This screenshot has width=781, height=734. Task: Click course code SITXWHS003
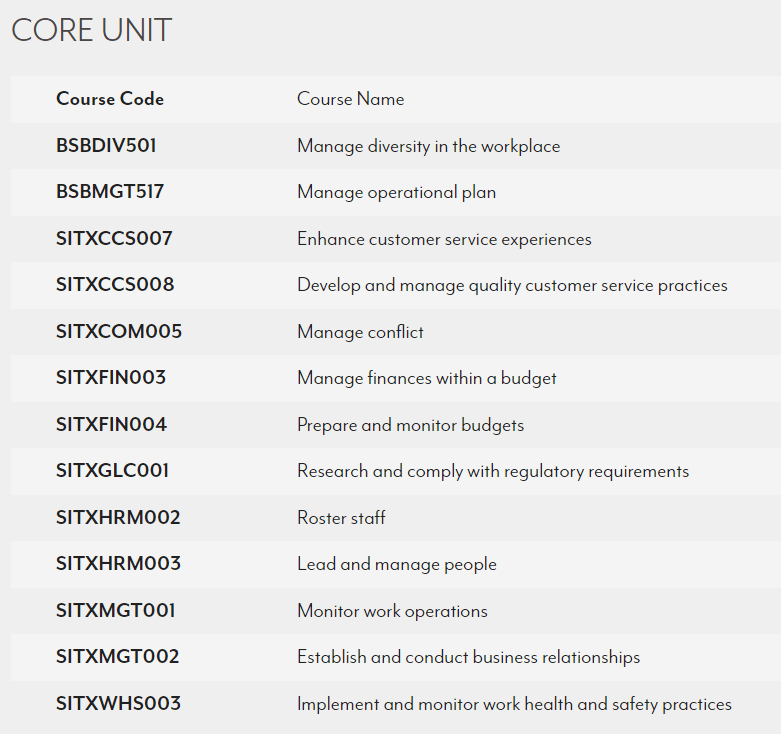(x=118, y=704)
